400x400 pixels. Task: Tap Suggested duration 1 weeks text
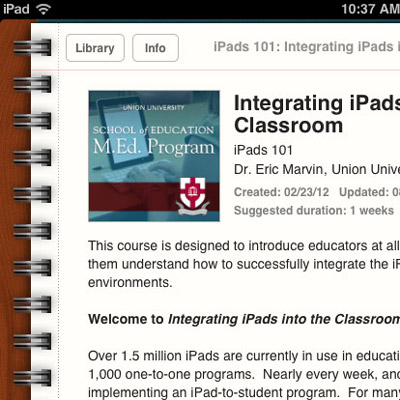click(314, 211)
